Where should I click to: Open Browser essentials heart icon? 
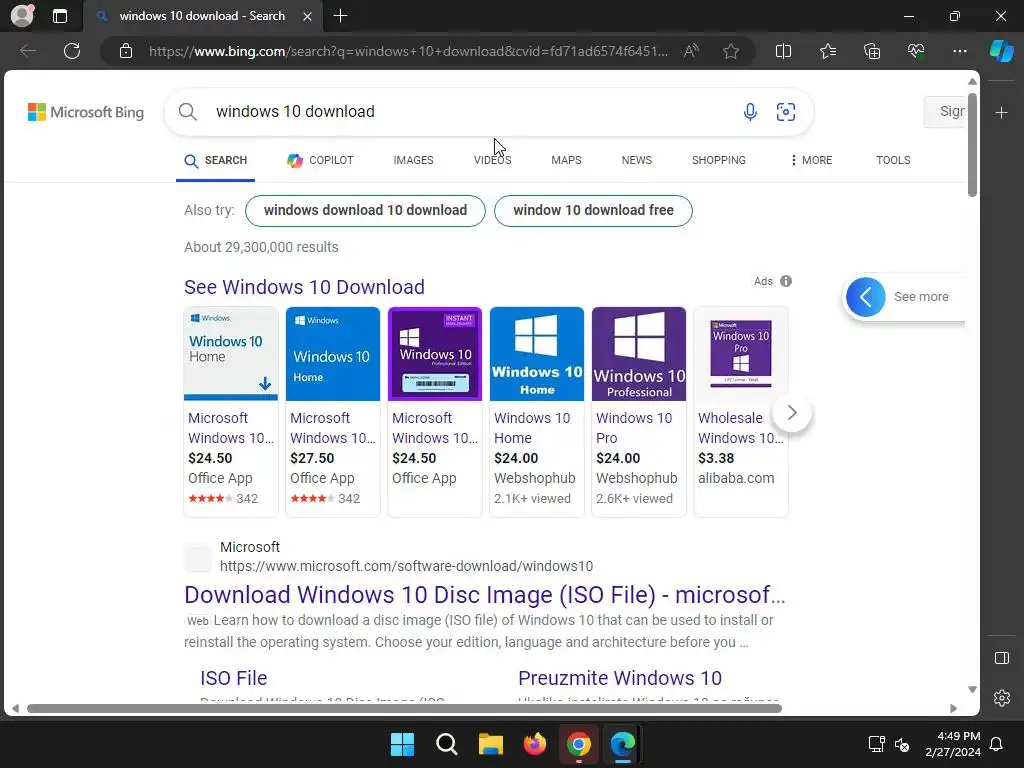[916, 51]
